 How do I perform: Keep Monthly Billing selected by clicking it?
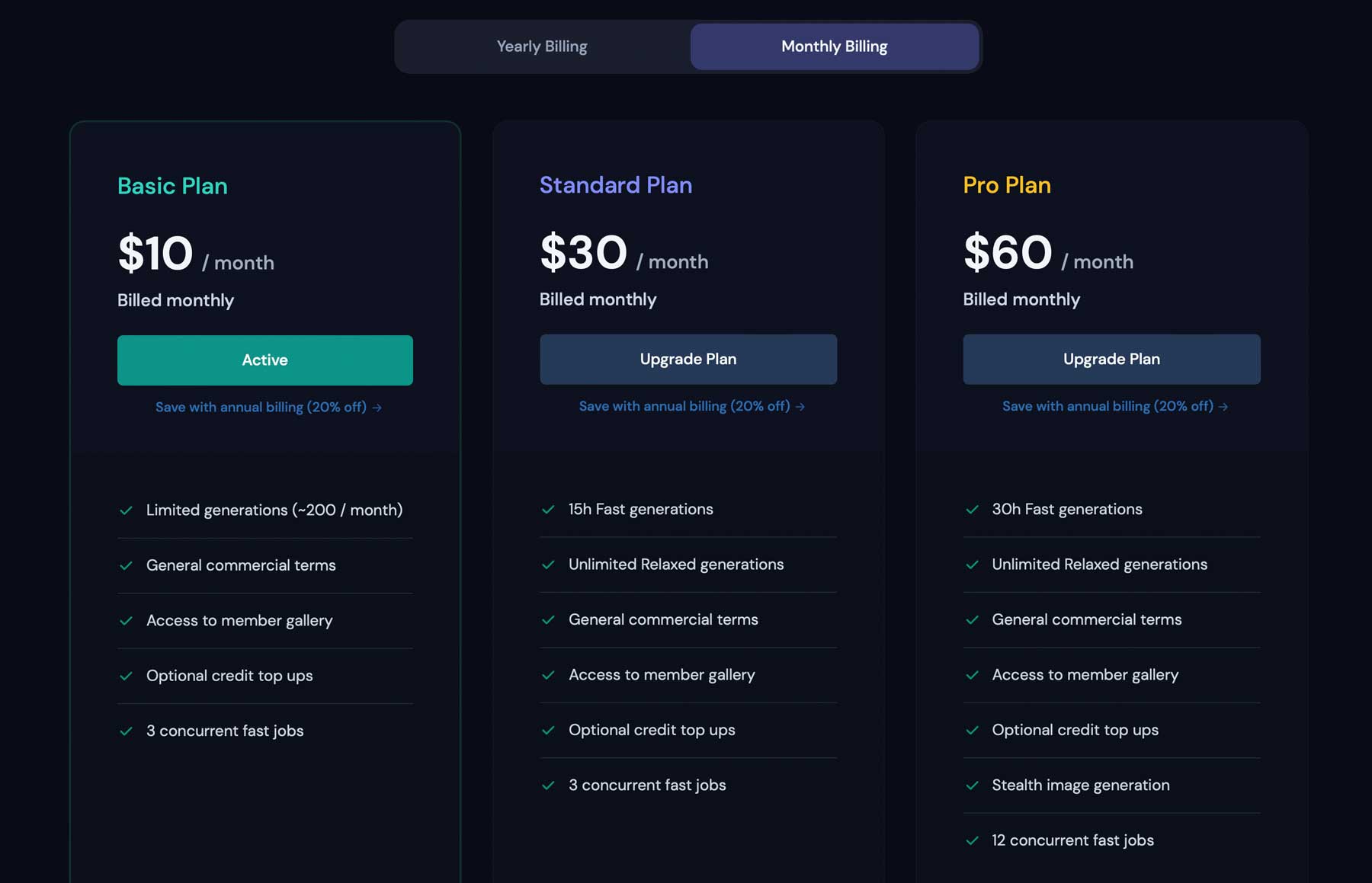(x=833, y=46)
